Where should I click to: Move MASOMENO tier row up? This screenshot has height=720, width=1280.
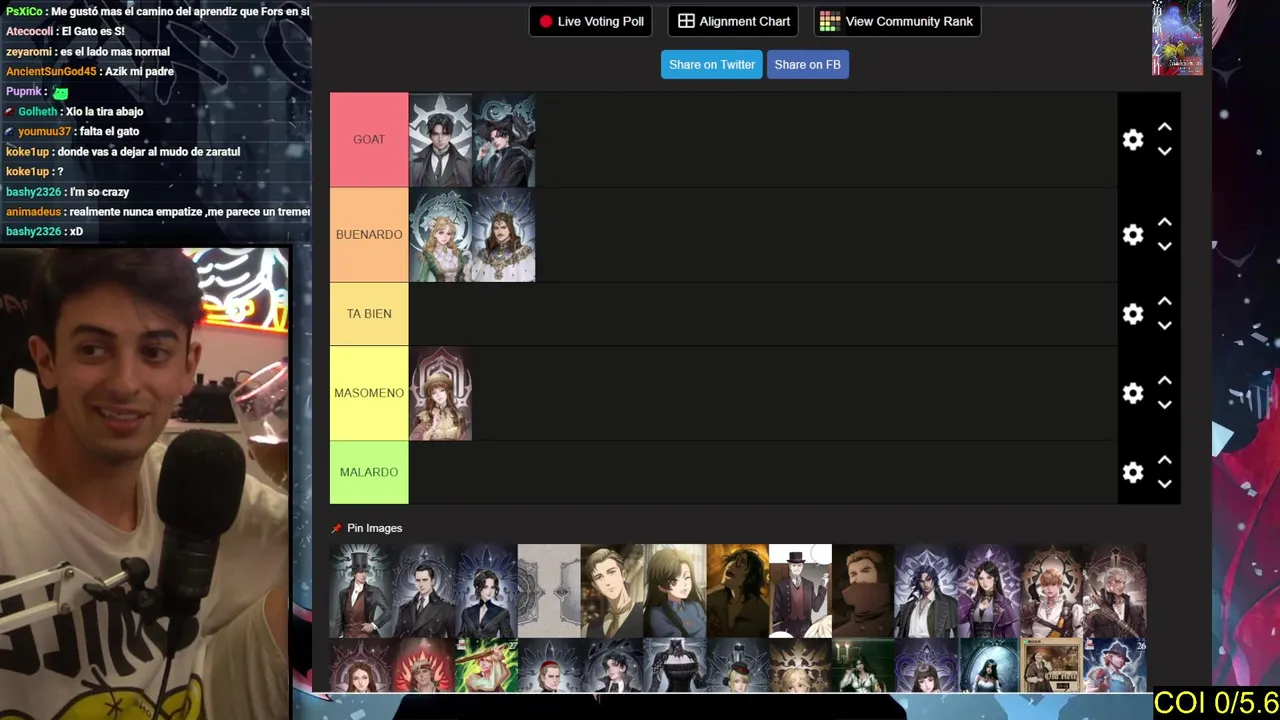pos(1164,381)
